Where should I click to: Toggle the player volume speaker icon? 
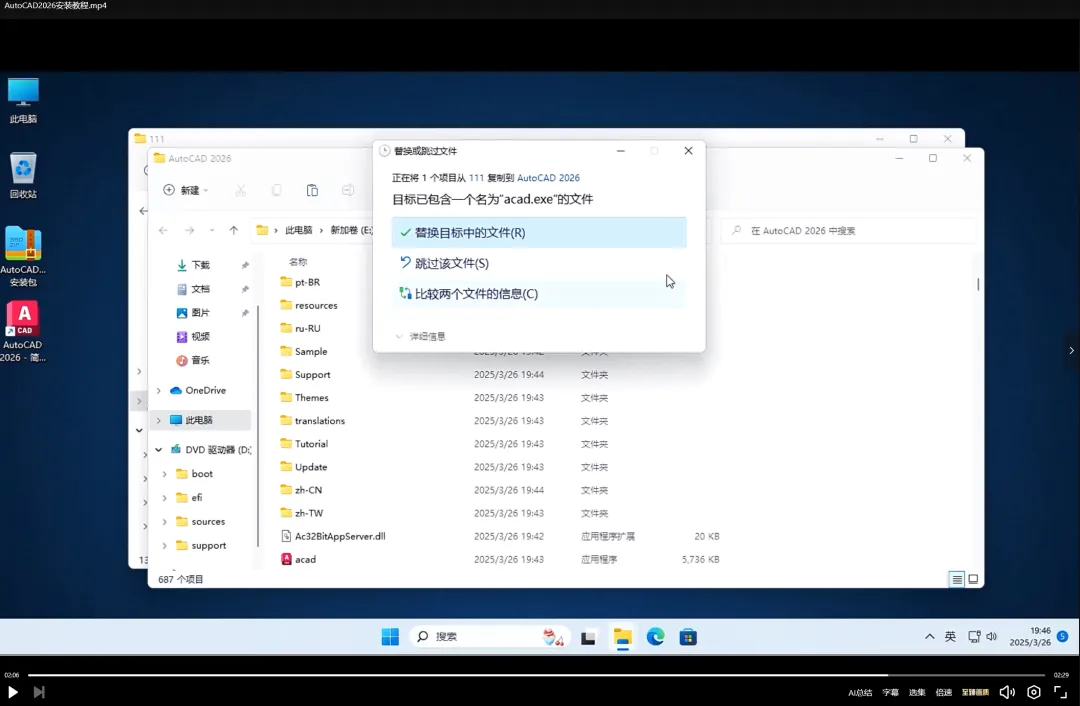1007,692
